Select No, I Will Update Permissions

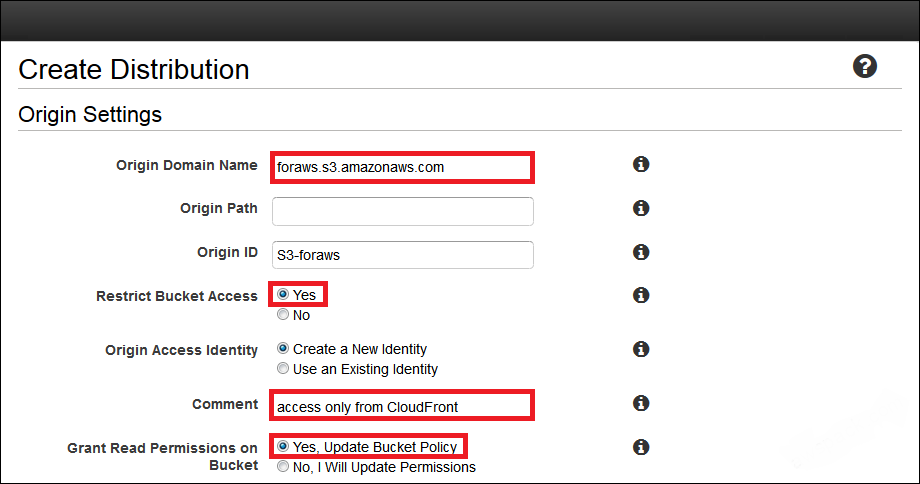283,466
